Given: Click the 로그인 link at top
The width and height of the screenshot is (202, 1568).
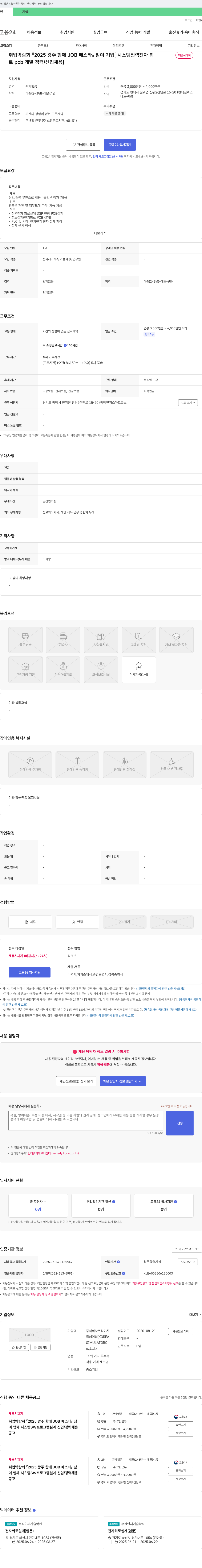Looking at the screenshot, I should pos(189,20).
